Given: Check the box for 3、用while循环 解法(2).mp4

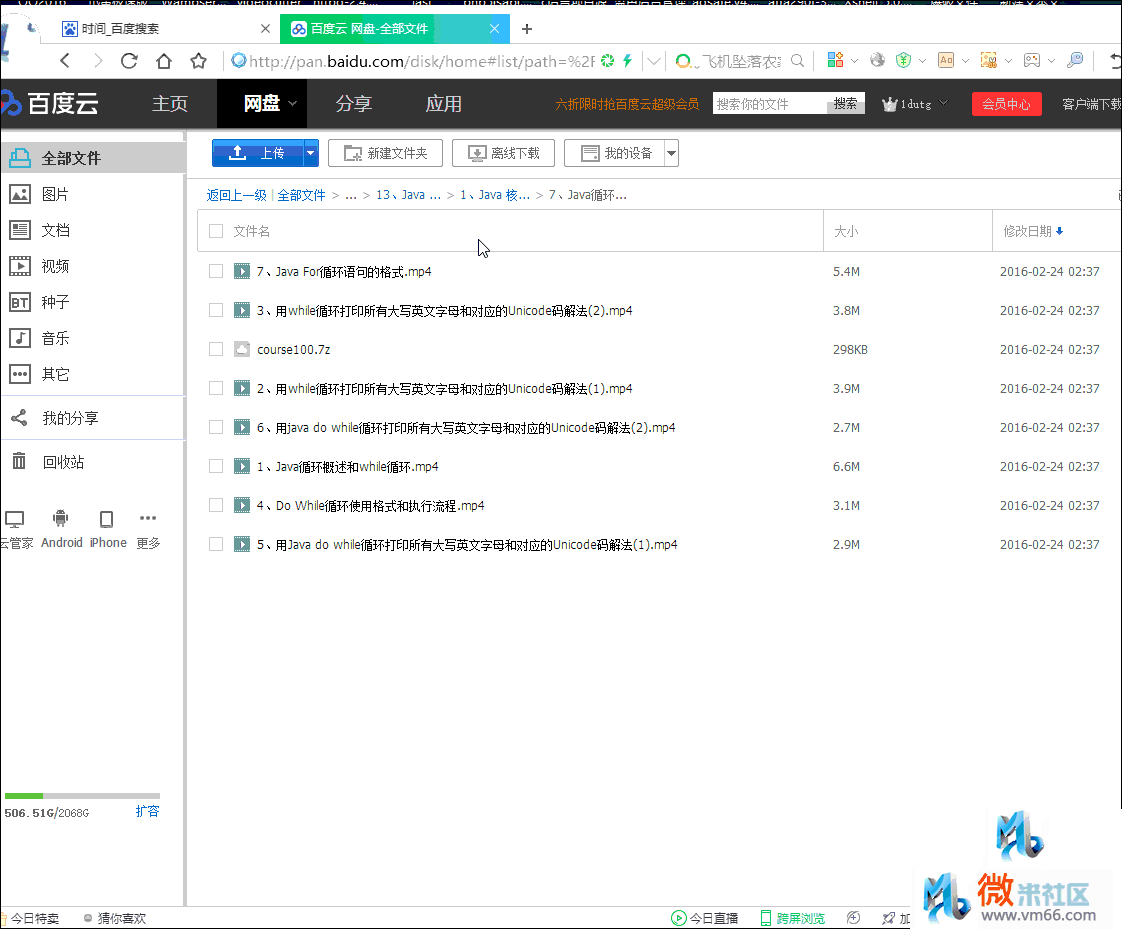Looking at the screenshot, I should coord(215,310).
